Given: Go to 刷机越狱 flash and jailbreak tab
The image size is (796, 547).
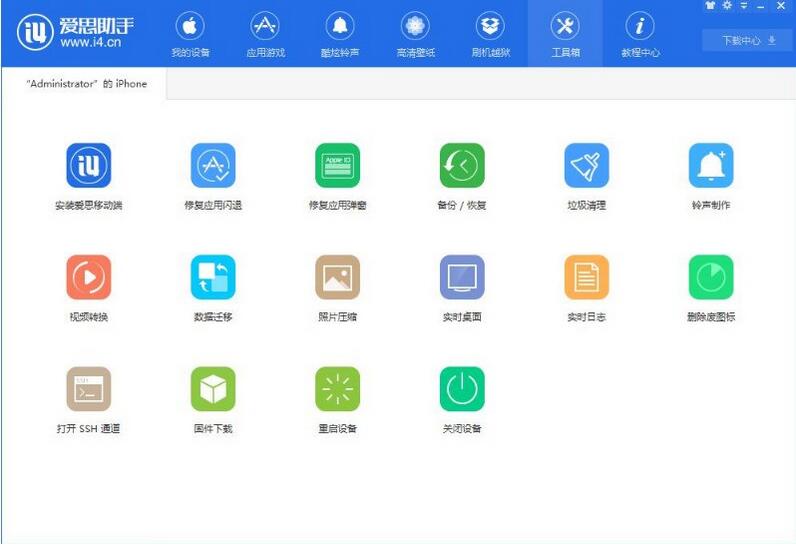Looking at the screenshot, I should coord(489,35).
